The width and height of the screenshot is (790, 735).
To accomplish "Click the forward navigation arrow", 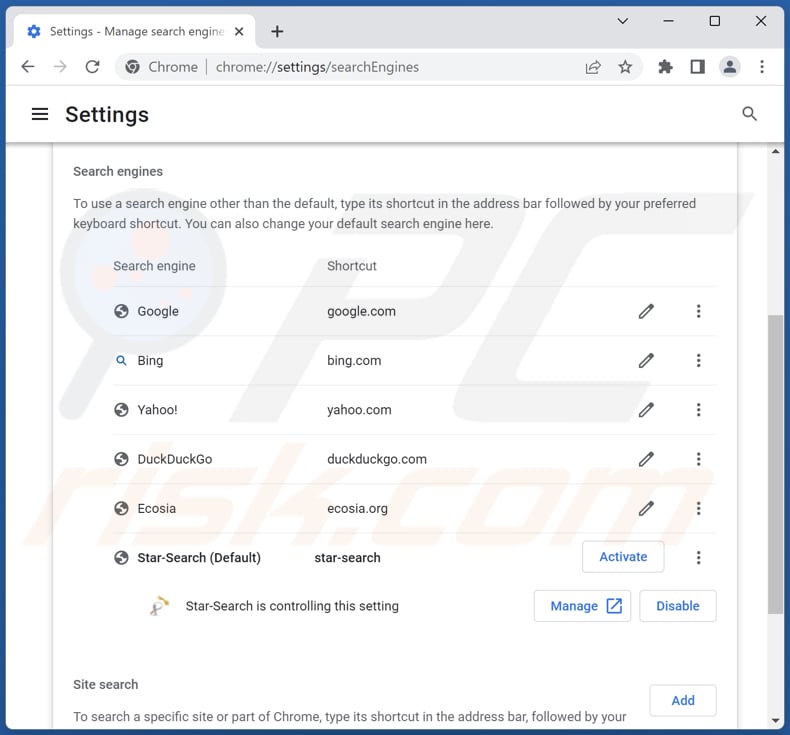I will click(x=60, y=66).
